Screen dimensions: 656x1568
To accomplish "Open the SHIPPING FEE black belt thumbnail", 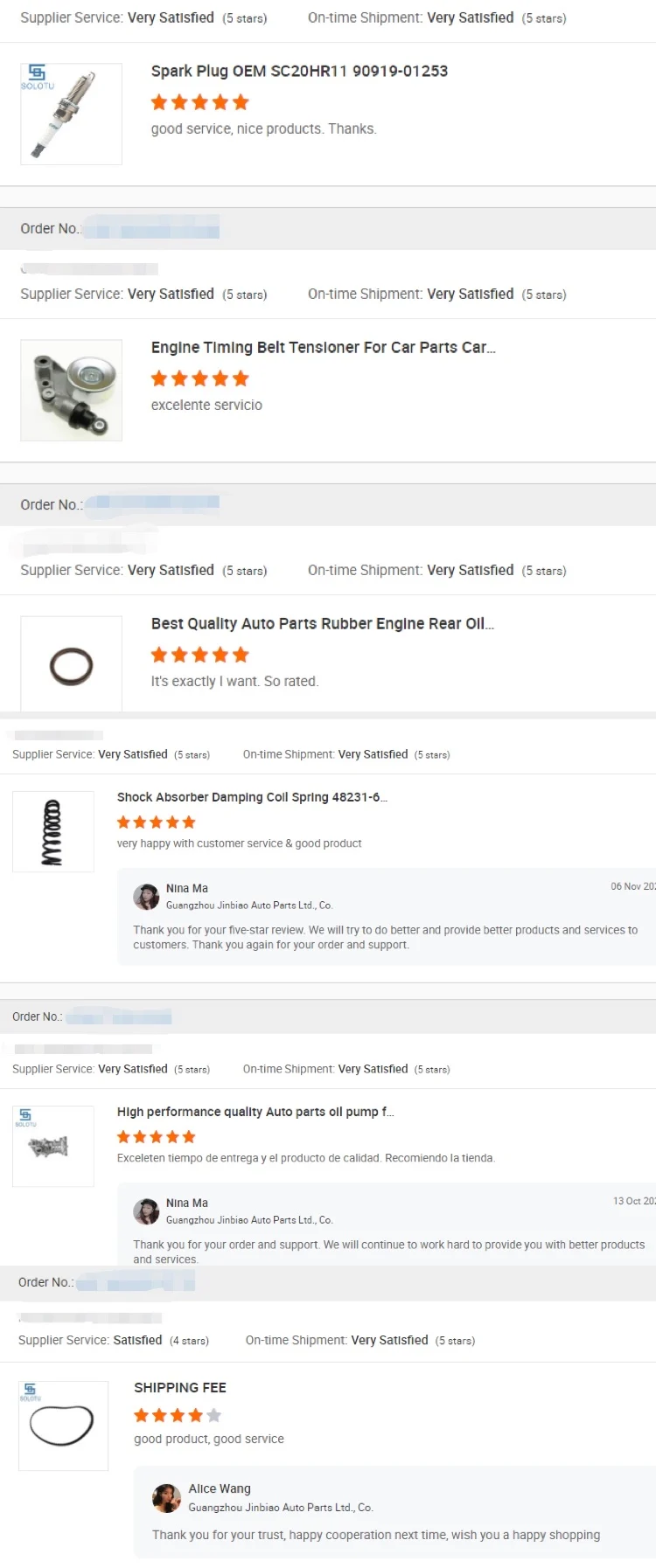I will tap(63, 1426).
